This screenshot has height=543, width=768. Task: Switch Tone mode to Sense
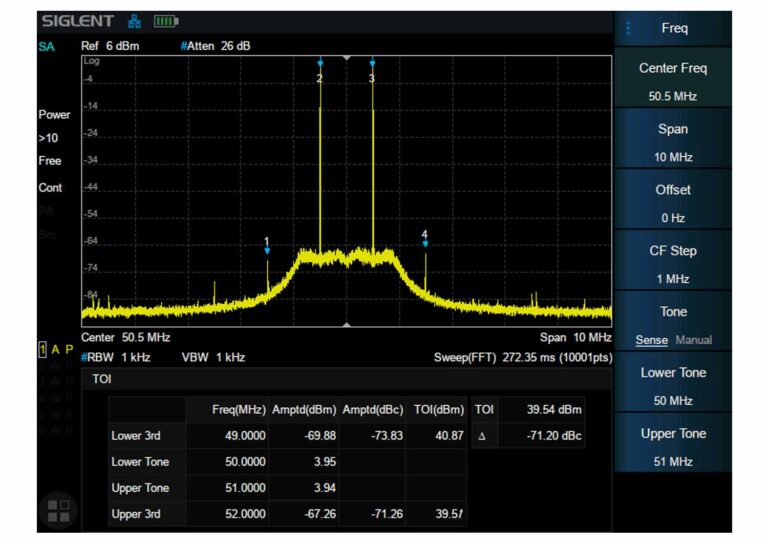click(x=651, y=340)
